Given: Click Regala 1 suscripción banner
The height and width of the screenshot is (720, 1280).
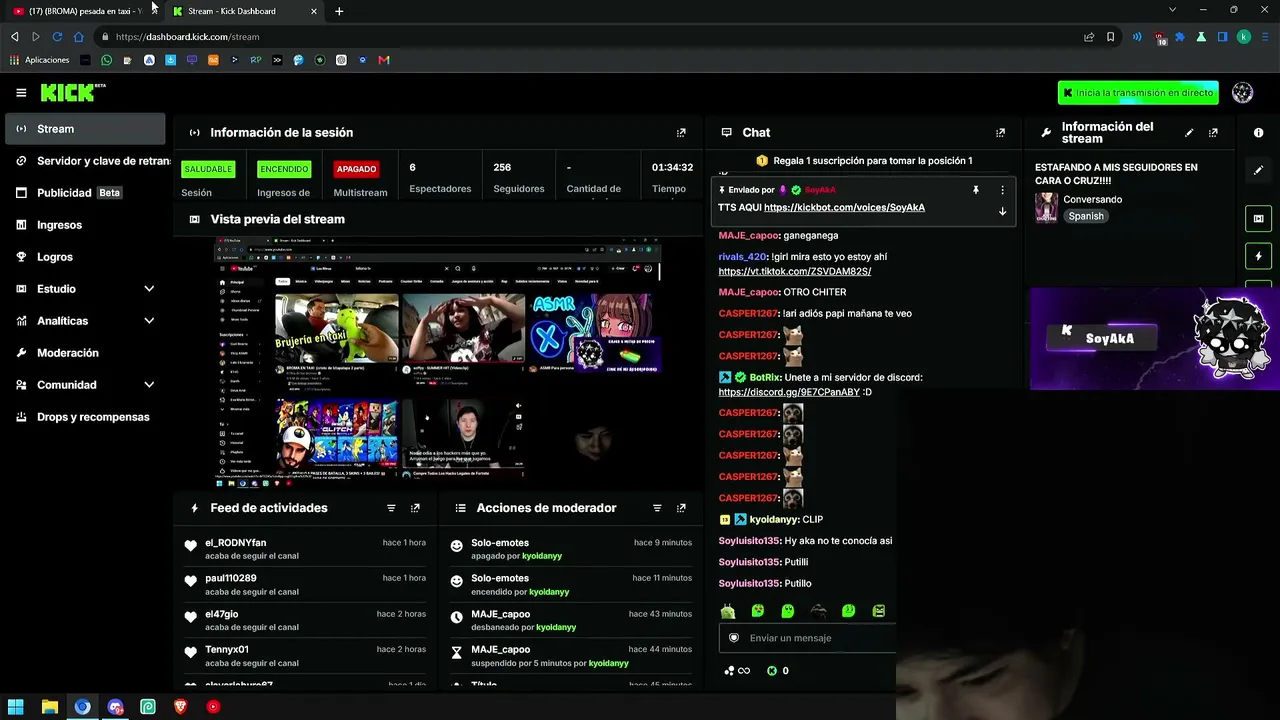Looking at the screenshot, I should [864, 161].
